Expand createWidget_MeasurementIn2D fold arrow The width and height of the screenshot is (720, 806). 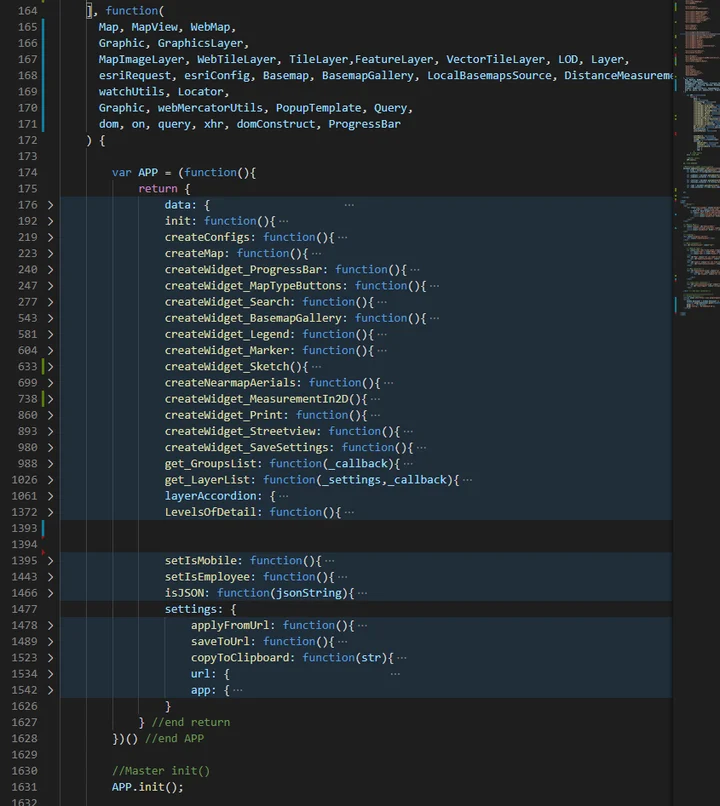[x=50, y=399]
